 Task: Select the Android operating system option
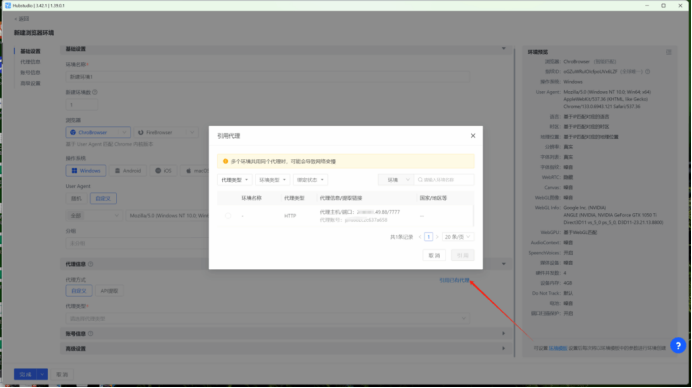[128, 171]
